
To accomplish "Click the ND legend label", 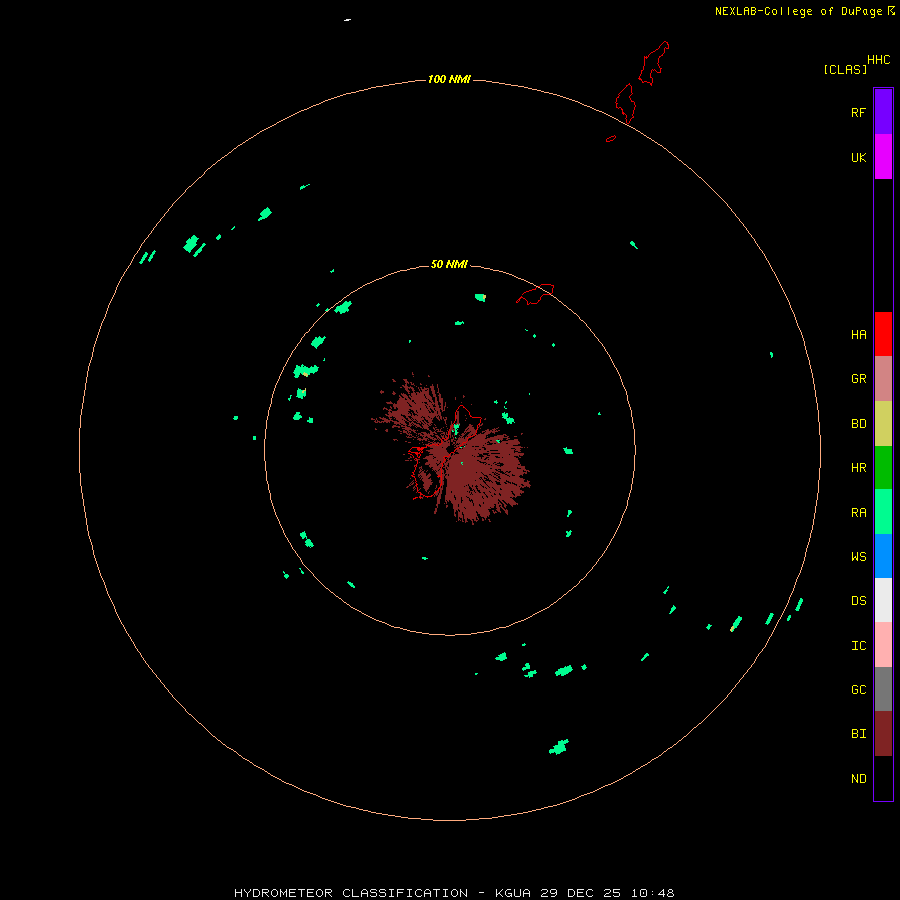I will click(858, 779).
